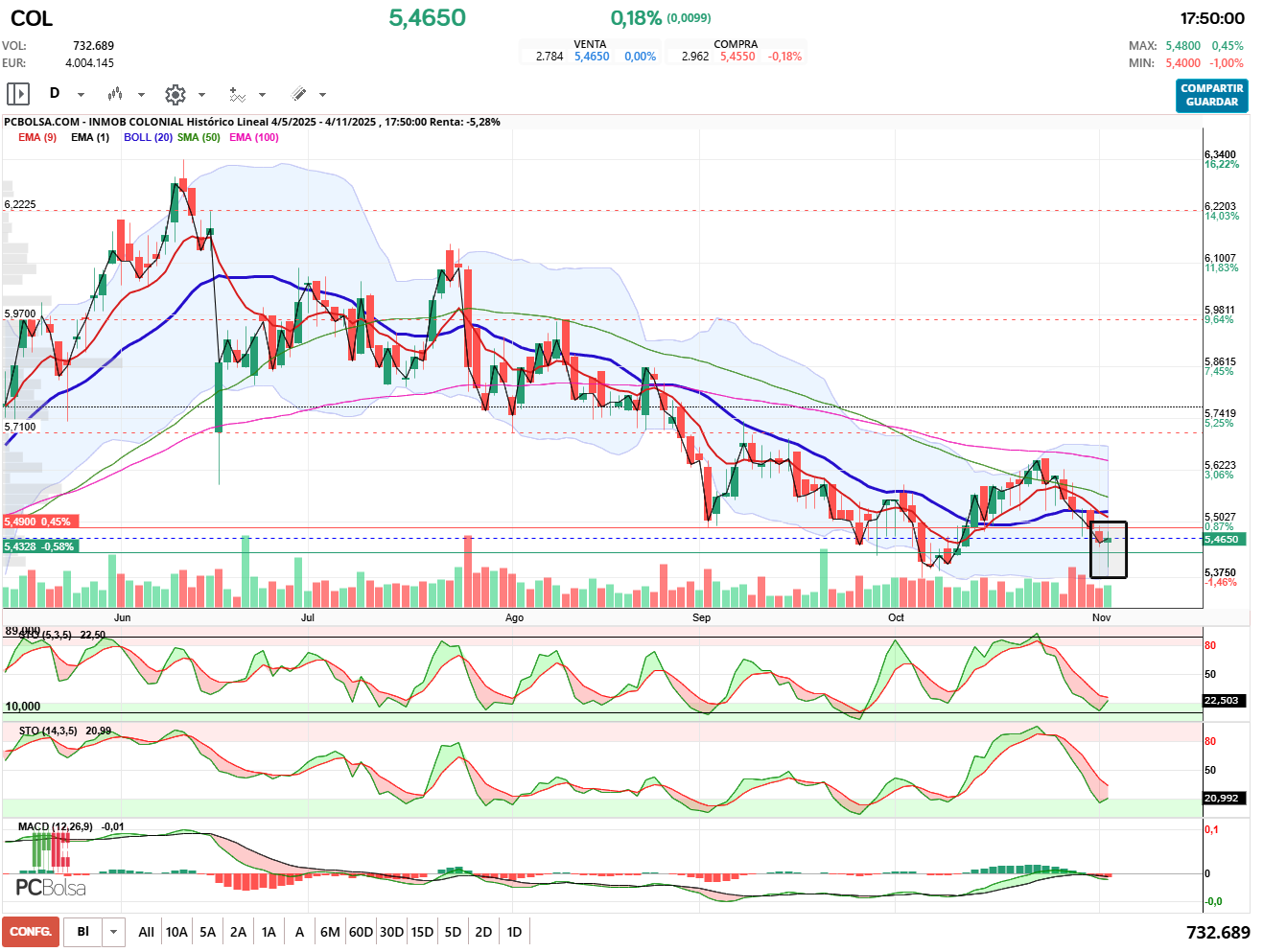Image resolution: width=1263 pixels, height=952 pixels.
Task: Click the green 5,4650 current price tag
Action: tap(1222, 539)
